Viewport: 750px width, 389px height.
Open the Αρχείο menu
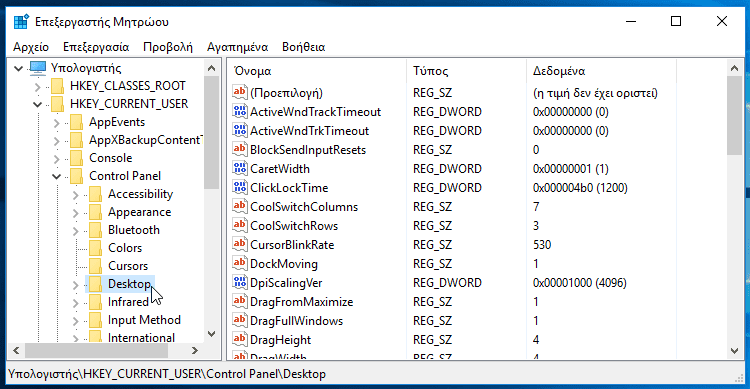point(31,47)
